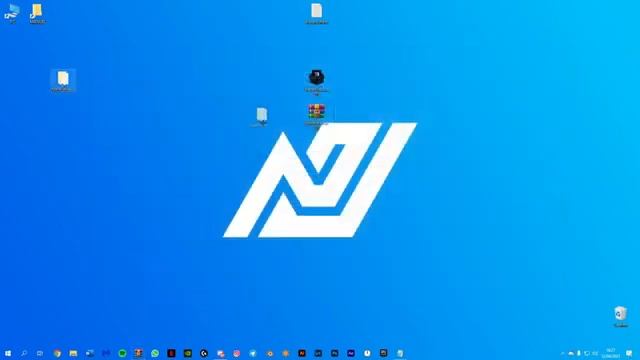Screen dimensions: 640x360
Task: Open File Explorer from the taskbar
Action: click(x=73, y=353)
